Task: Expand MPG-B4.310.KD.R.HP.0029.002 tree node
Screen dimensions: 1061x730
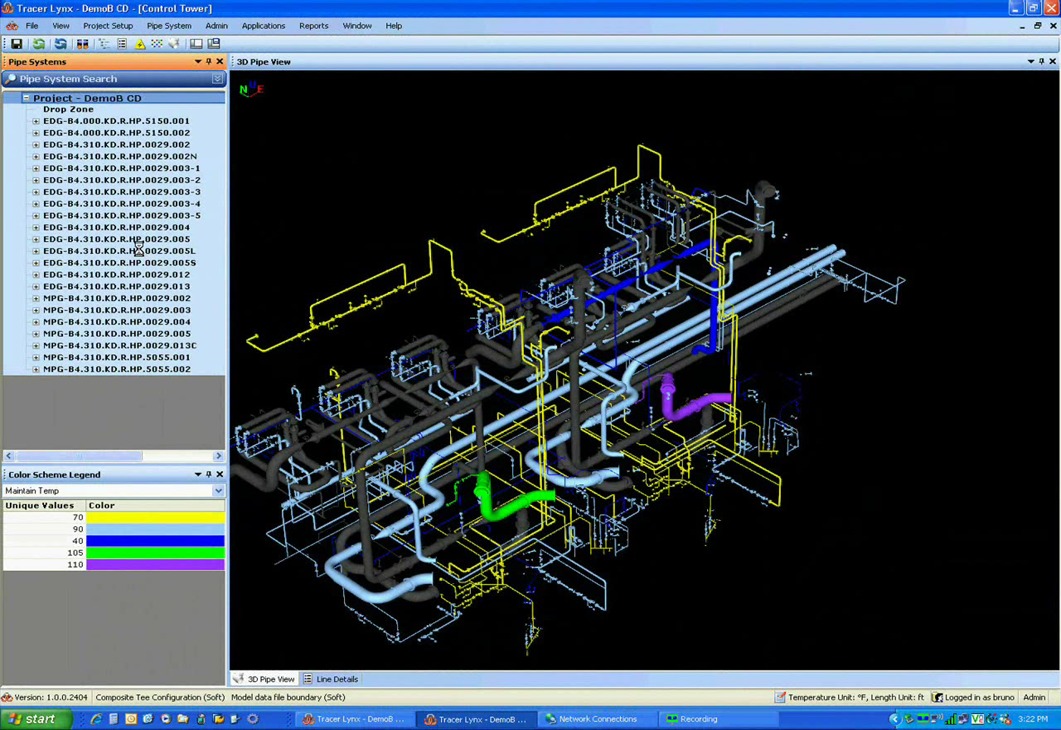Action: pos(36,298)
